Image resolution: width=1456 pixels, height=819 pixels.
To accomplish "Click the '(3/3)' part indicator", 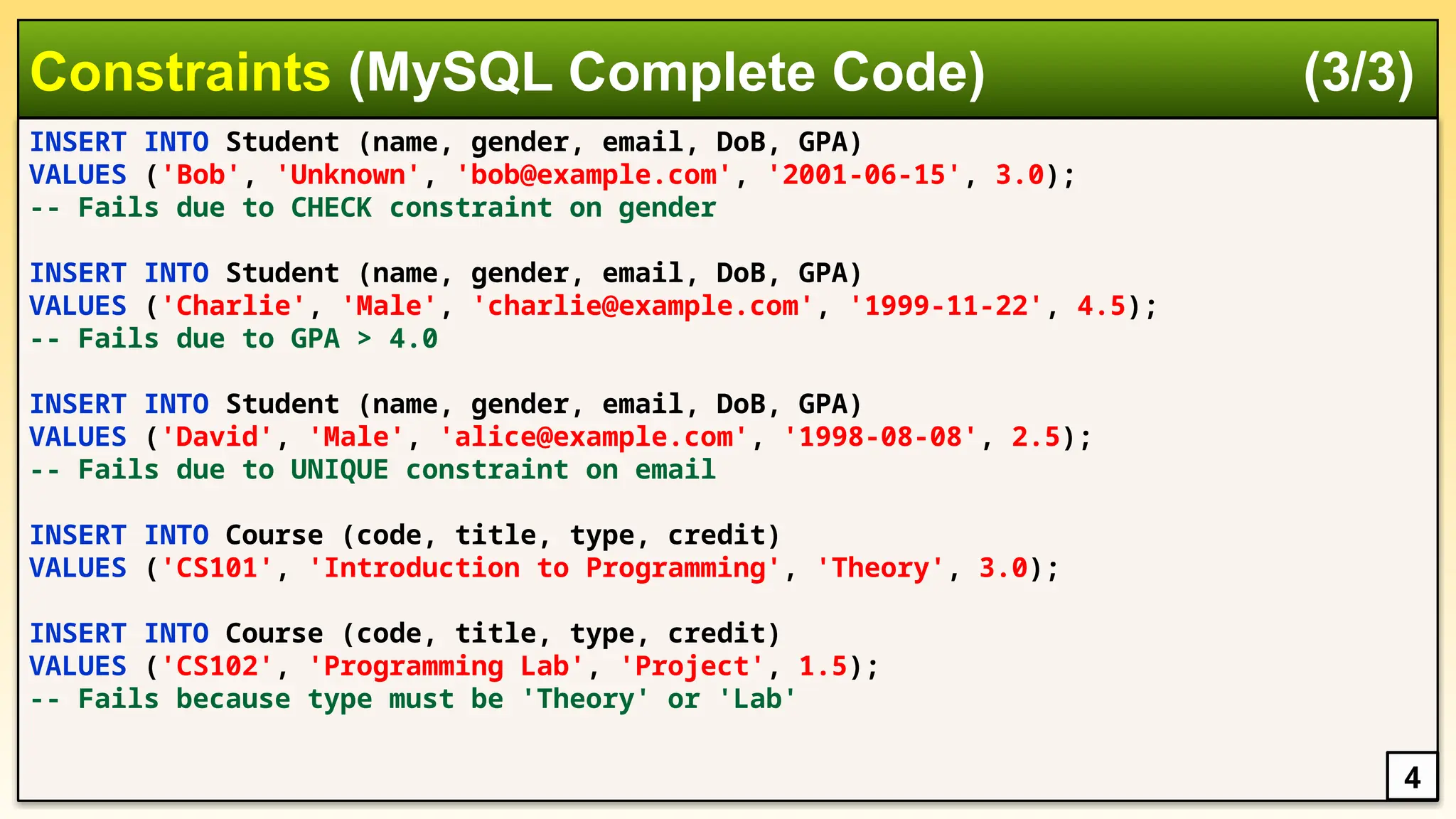I will pos(1358,74).
